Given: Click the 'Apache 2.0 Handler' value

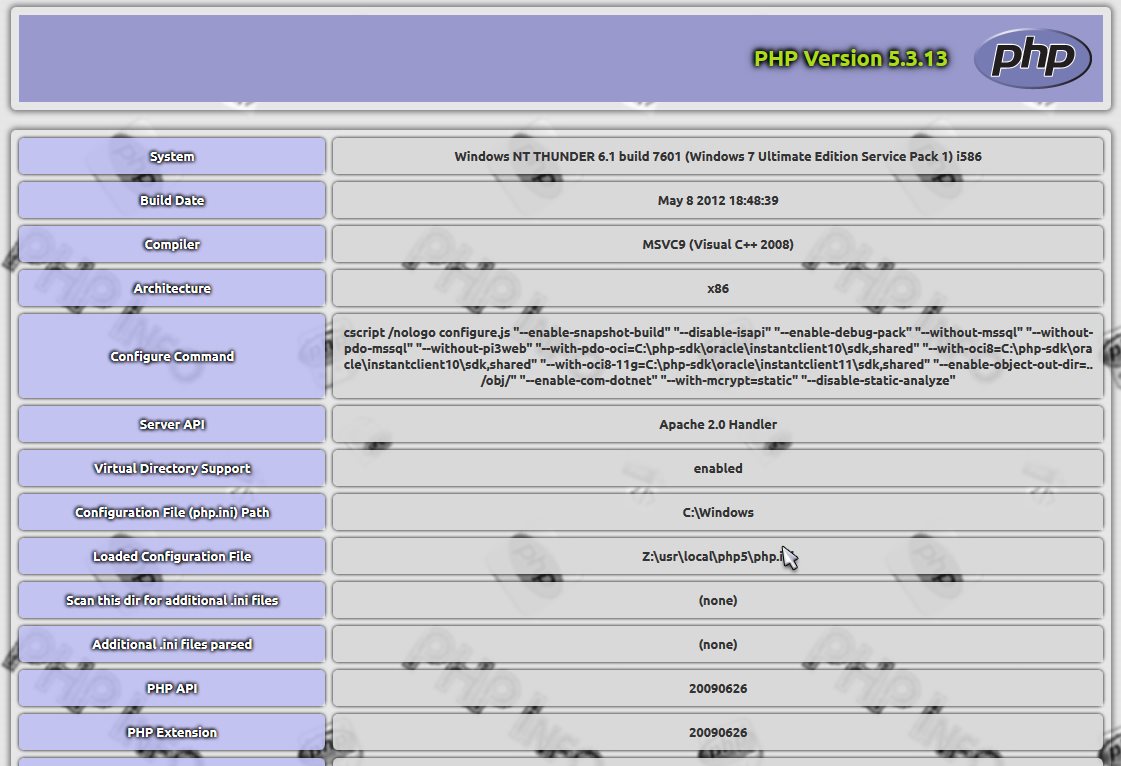Looking at the screenshot, I should point(718,424).
